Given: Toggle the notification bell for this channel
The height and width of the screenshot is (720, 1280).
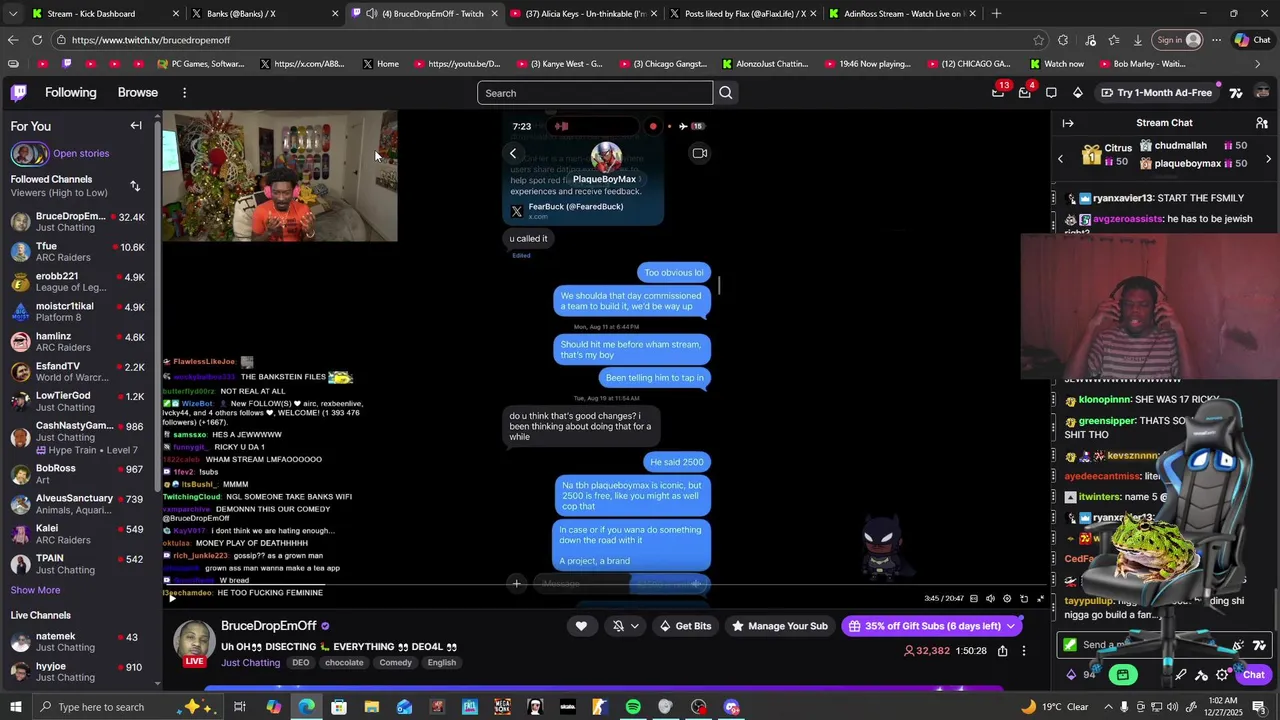Looking at the screenshot, I should tap(618, 626).
